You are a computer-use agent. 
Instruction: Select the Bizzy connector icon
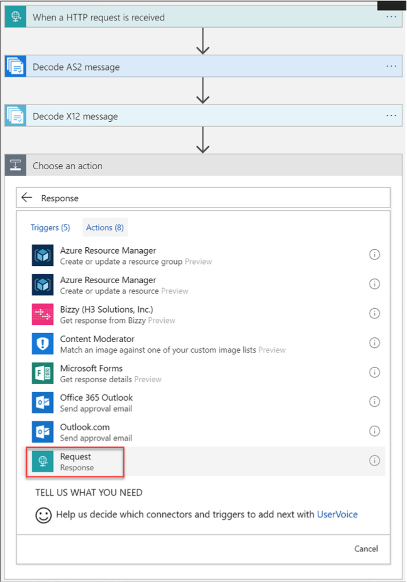click(43, 314)
